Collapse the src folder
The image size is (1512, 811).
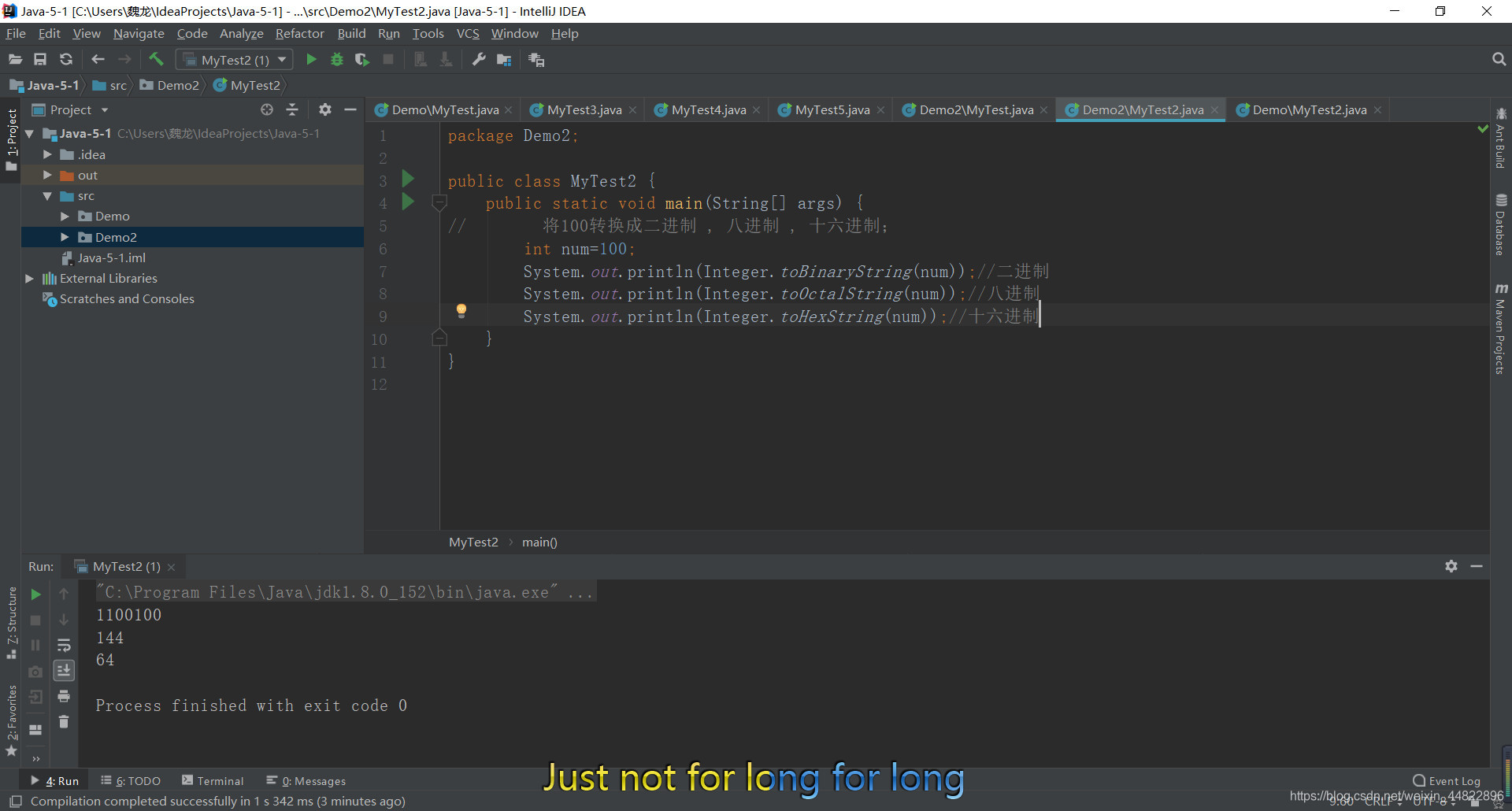coord(47,196)
